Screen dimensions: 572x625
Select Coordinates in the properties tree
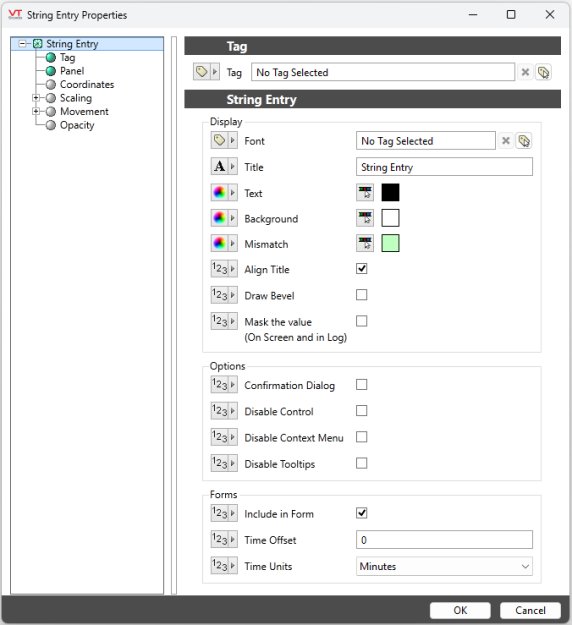(x=87, y=85)
